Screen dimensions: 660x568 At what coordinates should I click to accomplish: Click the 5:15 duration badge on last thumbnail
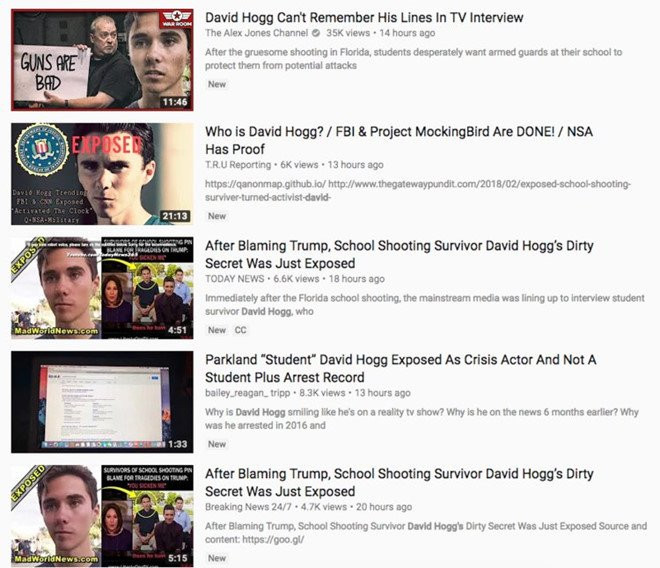coord(178,558)
